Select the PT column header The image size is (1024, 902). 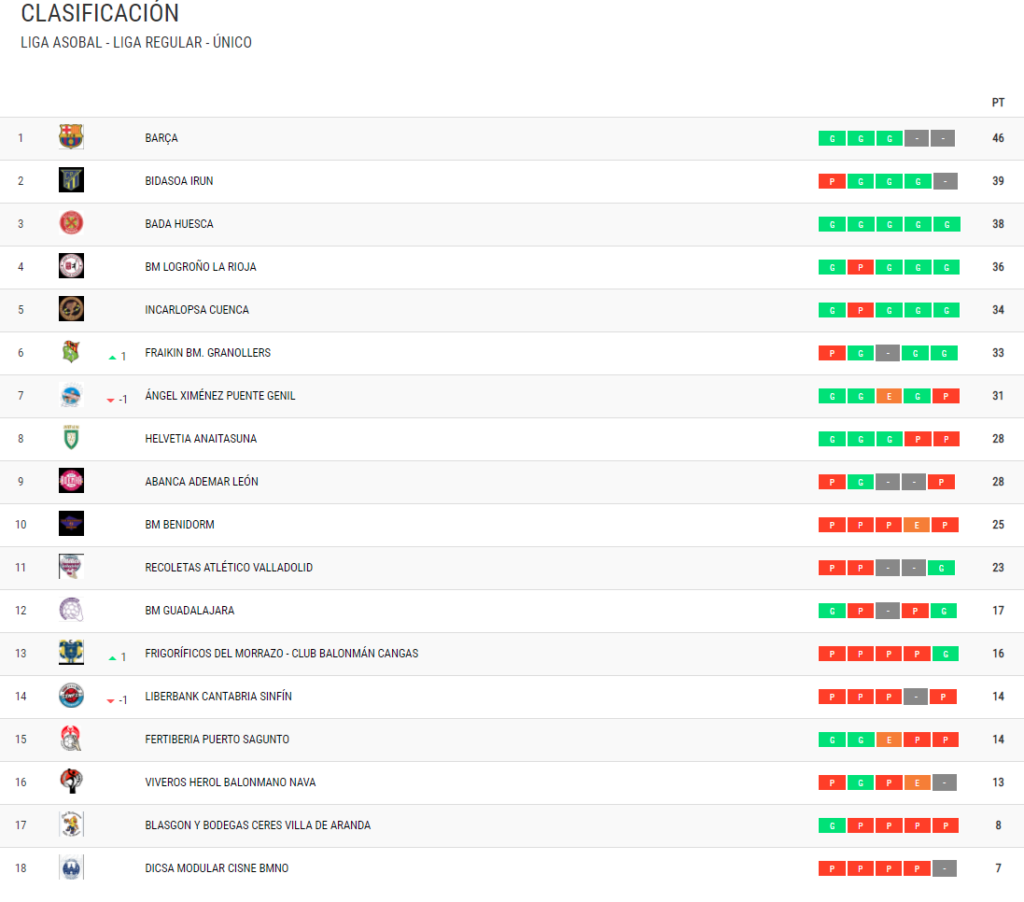point(998,103)
